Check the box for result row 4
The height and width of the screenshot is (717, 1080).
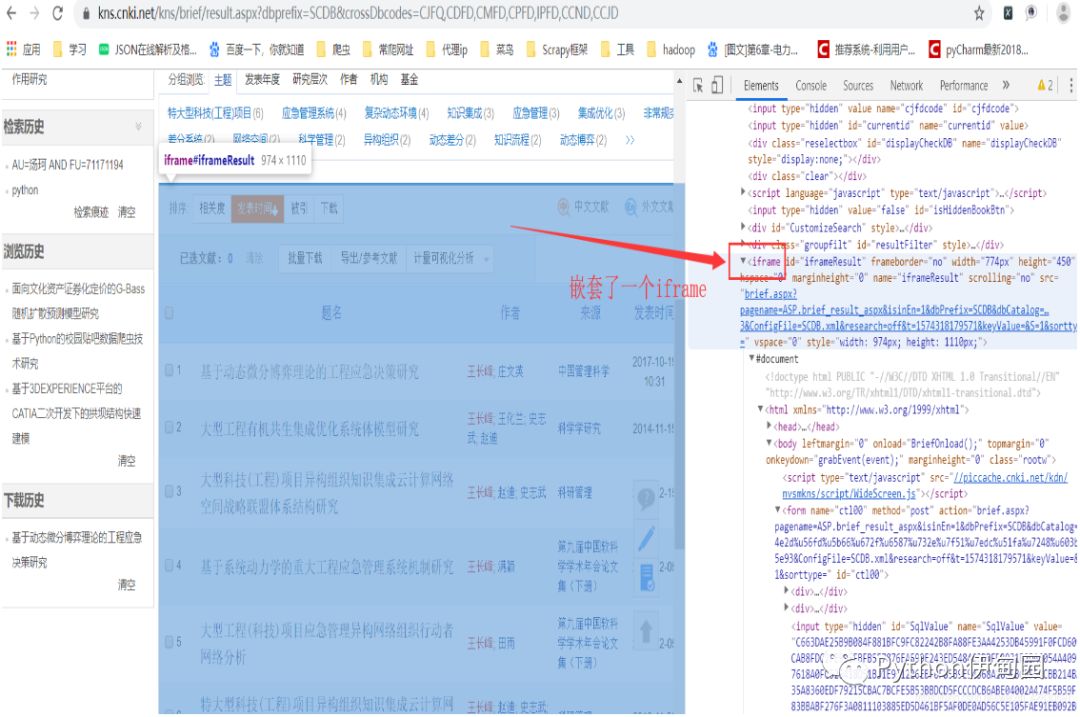click(169, 565)
